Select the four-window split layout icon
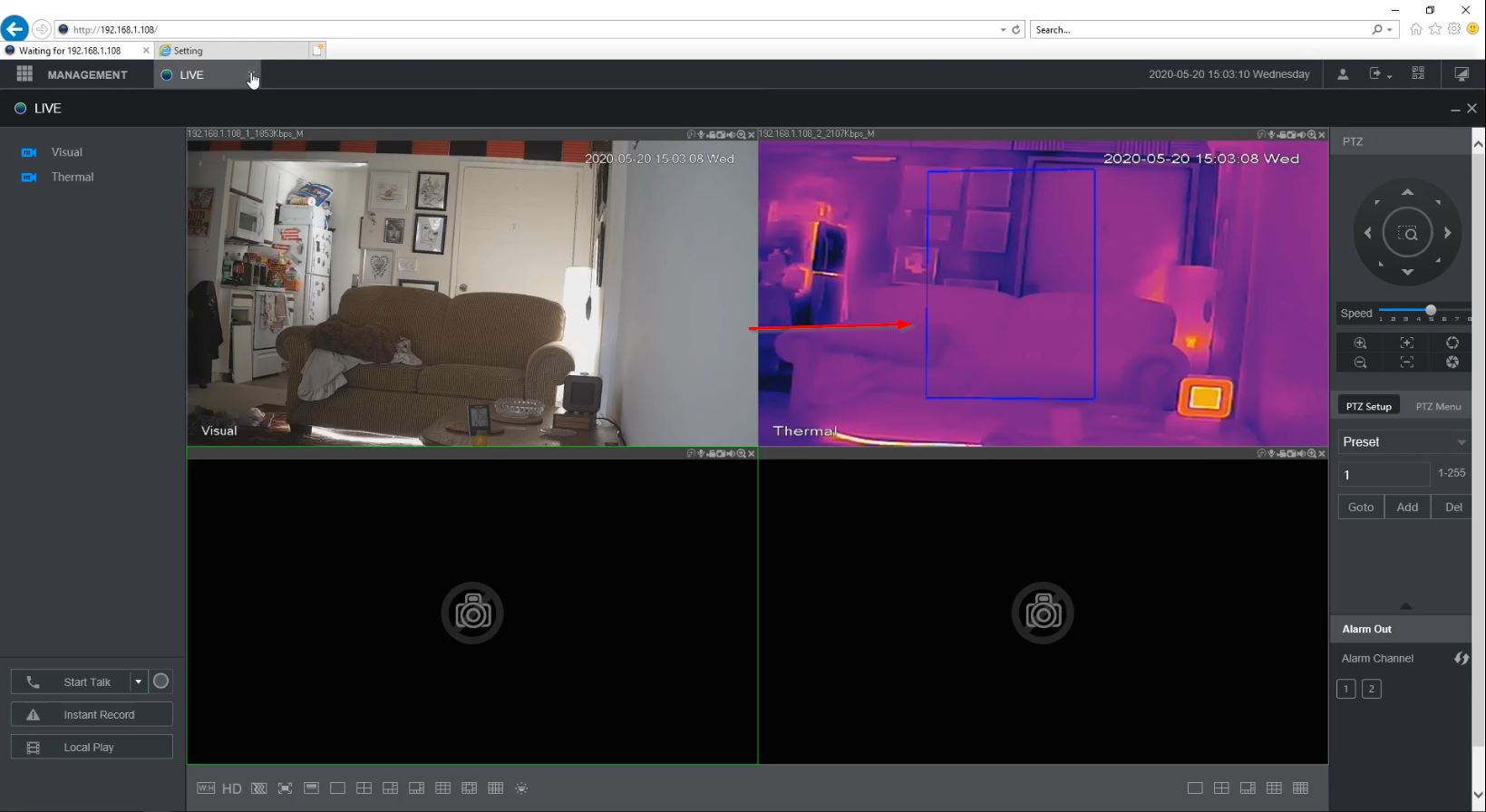Screen dimensions: 1486x812 364,788
